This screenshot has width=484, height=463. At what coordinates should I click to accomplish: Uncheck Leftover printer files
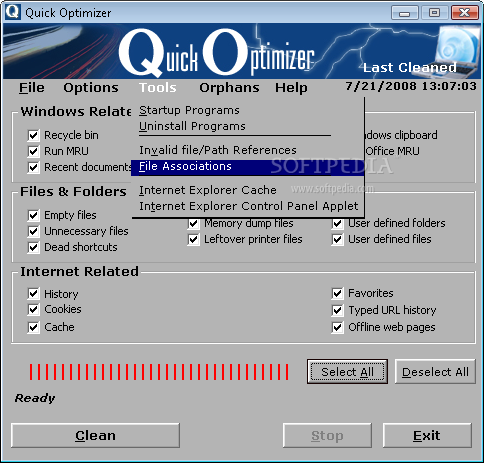[x=194, y=239]
